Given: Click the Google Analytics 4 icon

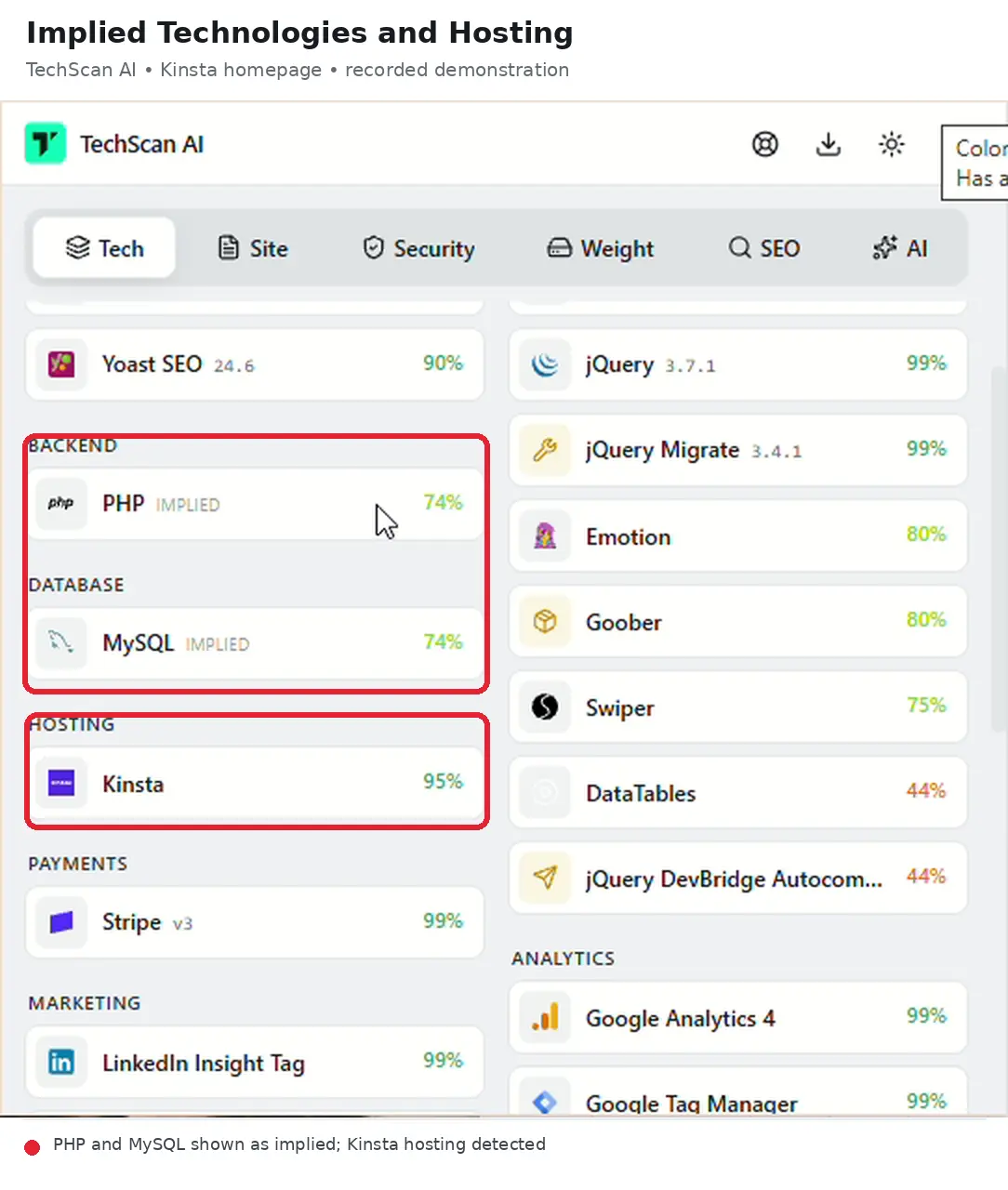Looking at the screenshot, I should click(545, 1017).
